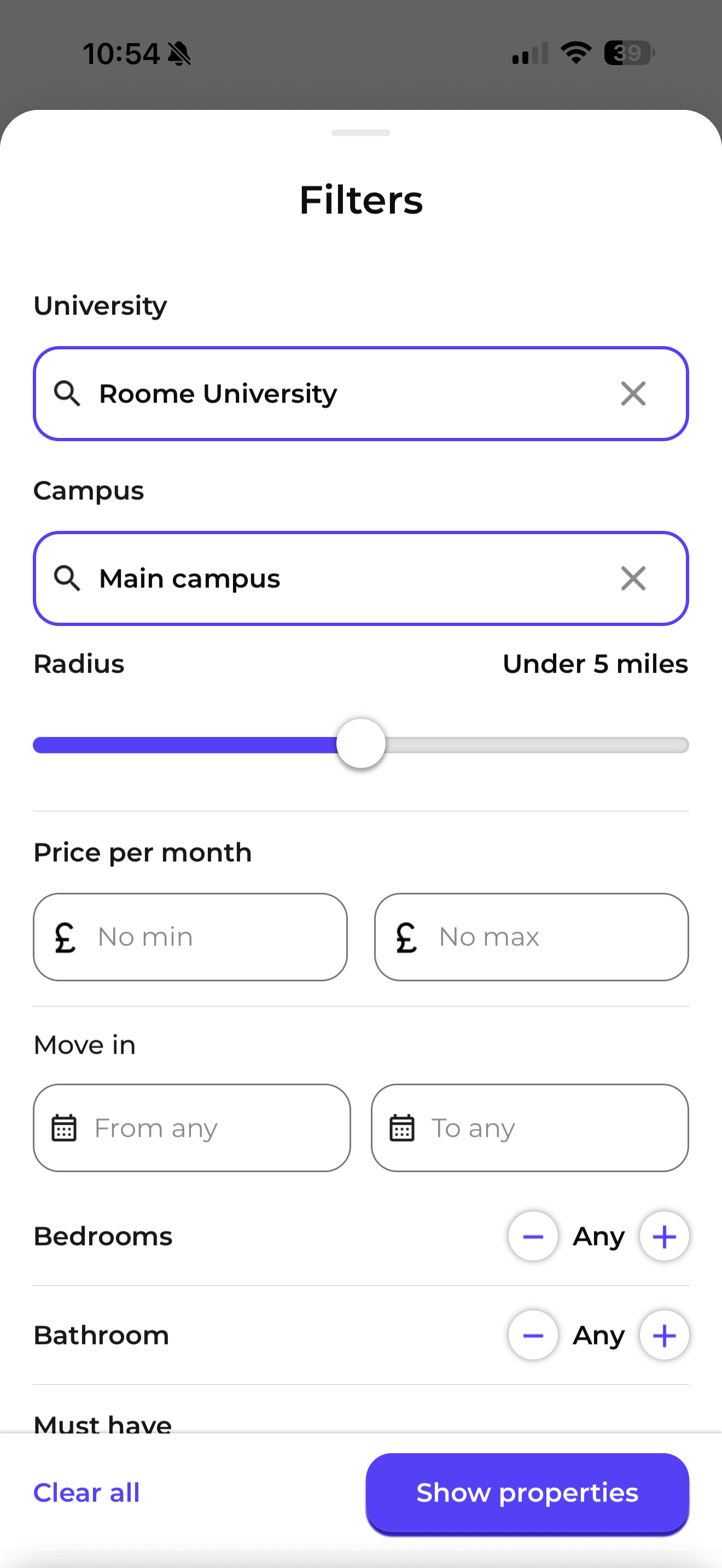The width and height of the screenshot is (722, 1568).
Task: Tap the battery indicator in status bar
Action: point(628,53)
